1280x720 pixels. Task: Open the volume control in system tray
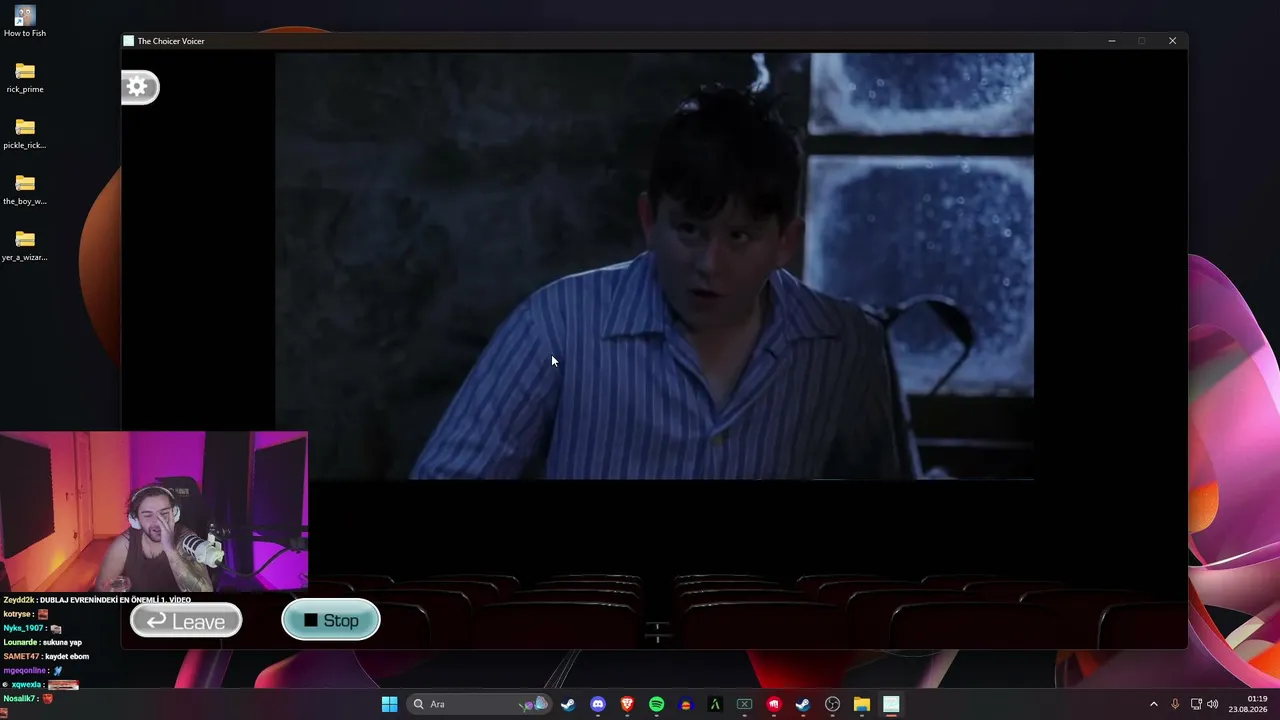pyautogui.click(x=1213, y=704)
